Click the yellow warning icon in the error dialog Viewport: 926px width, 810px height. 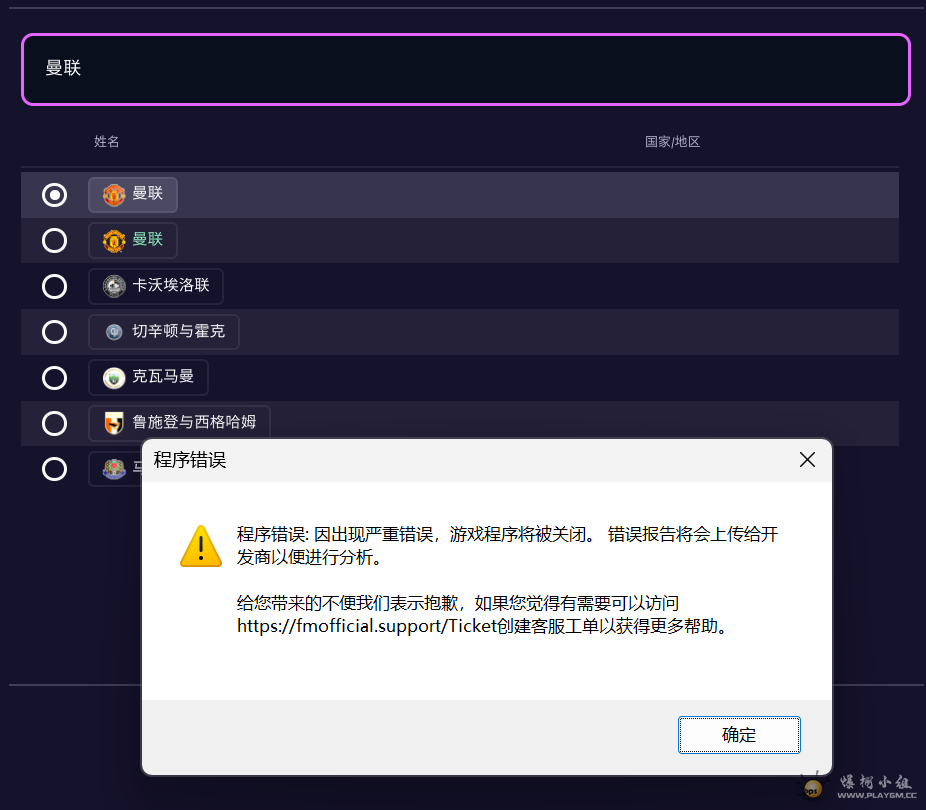pyautogui.click(x=201, y=546)
